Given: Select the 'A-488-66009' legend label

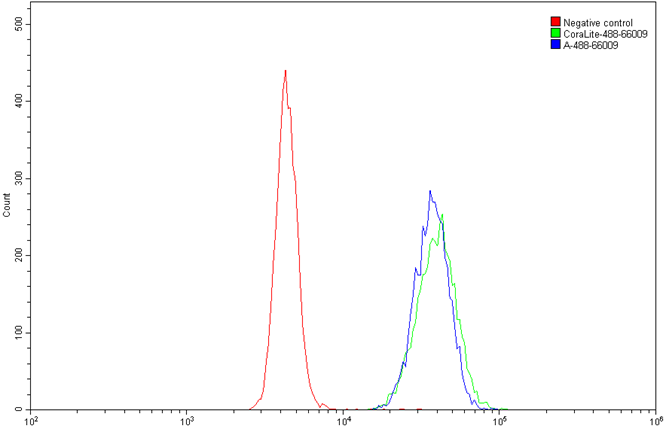Looking at the screenshot, I should tap(590, 45).
